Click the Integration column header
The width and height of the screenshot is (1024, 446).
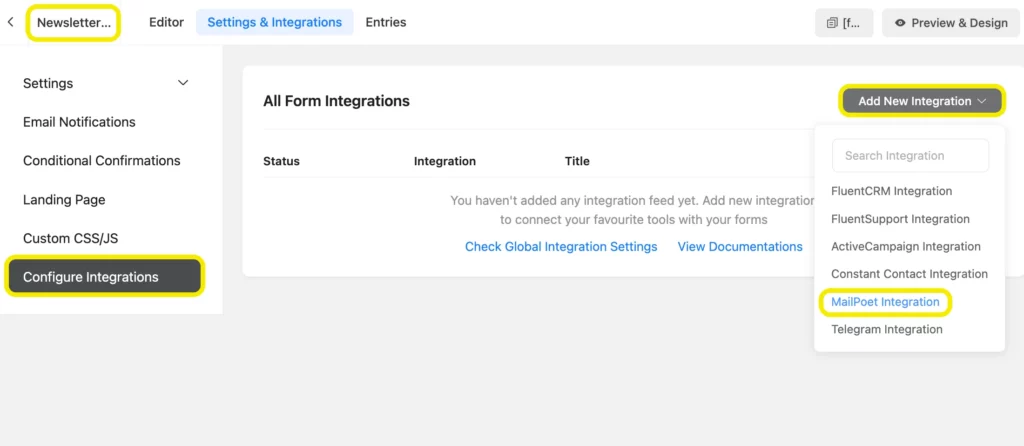(x=445, y=161)
